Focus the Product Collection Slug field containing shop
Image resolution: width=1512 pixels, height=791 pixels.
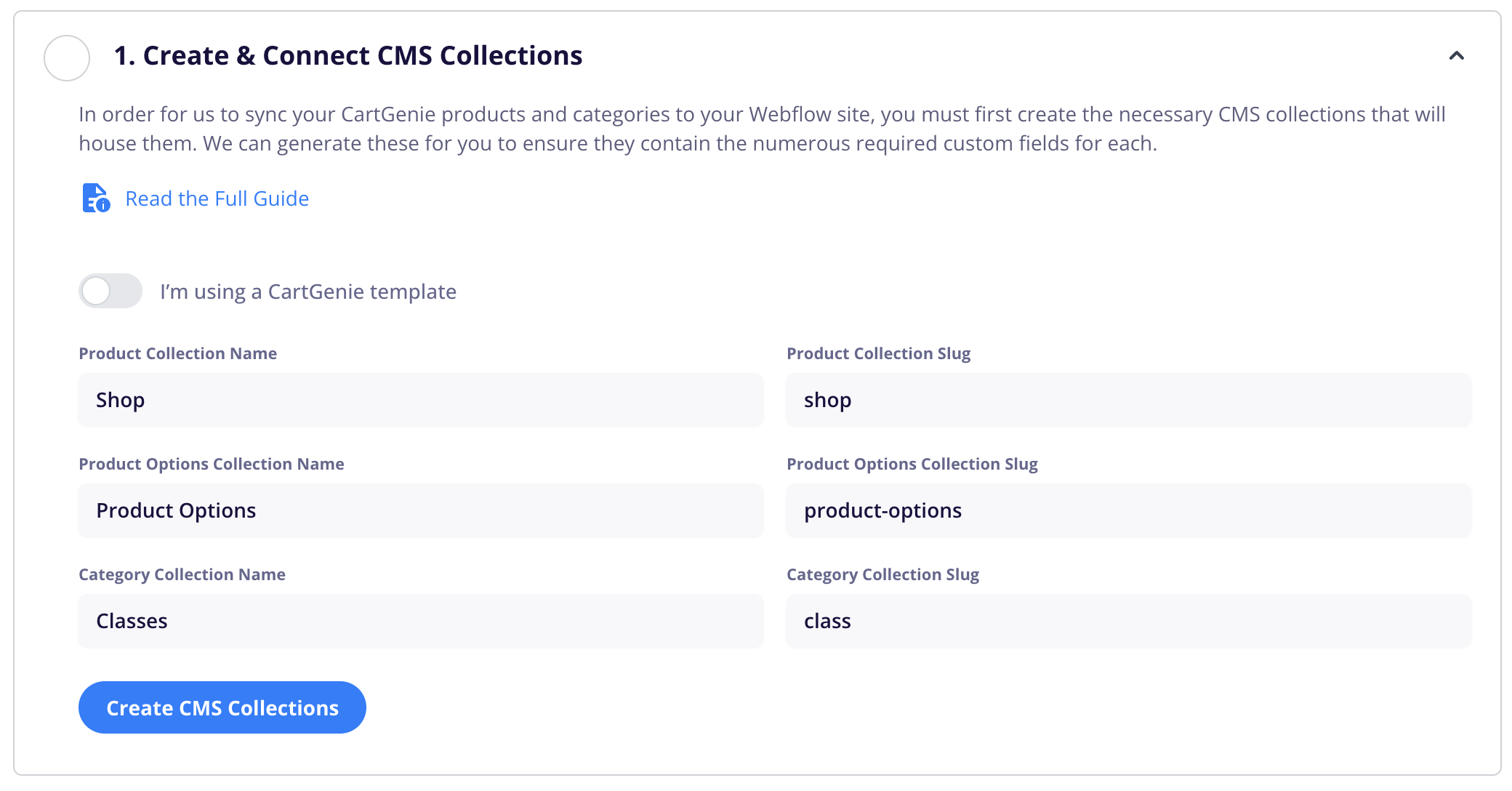click(x=1129, y=400)
